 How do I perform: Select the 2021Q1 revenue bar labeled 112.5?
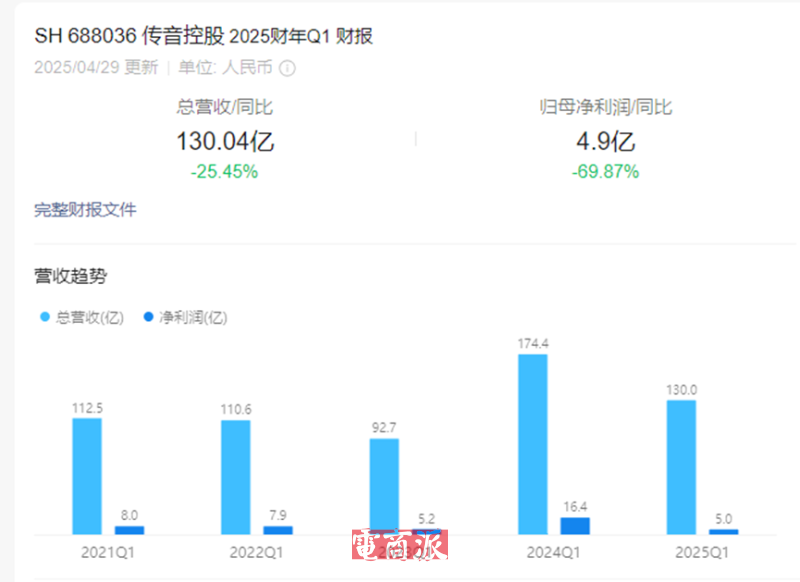pyautogui.click(x=87, y=476)
